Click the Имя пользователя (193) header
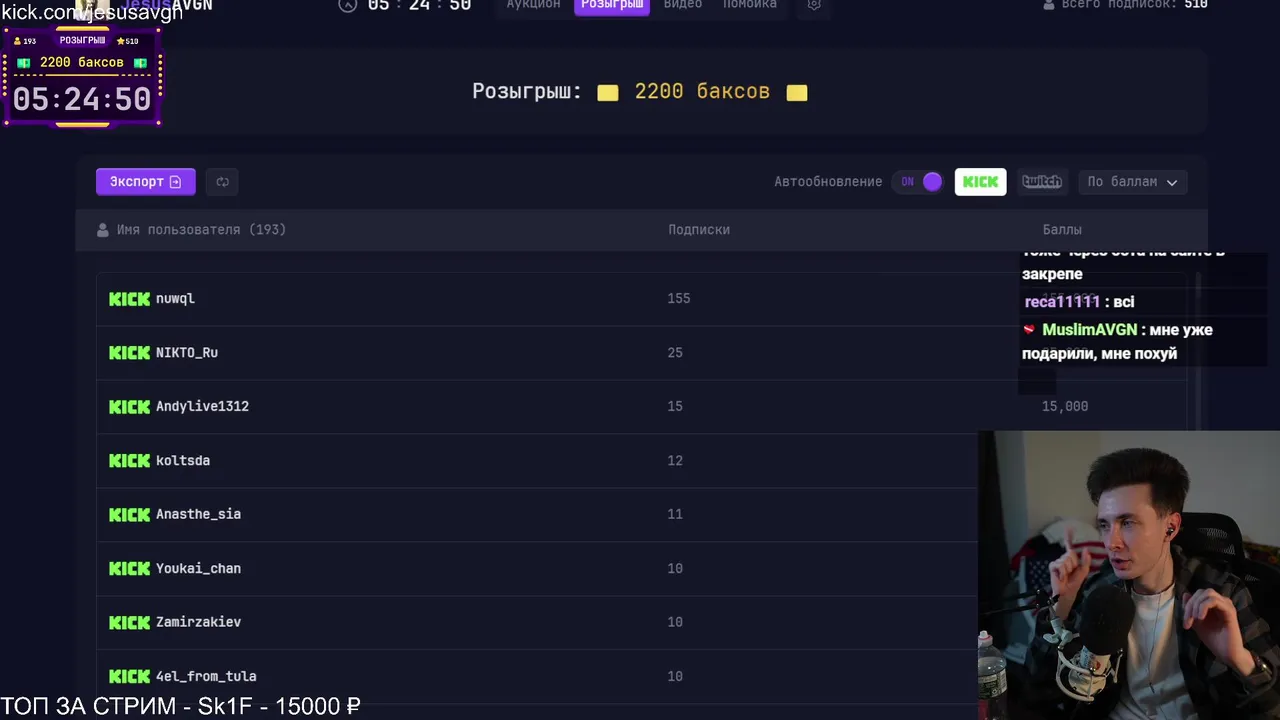The image size is (1280, 720). click(x=201, y=230)
